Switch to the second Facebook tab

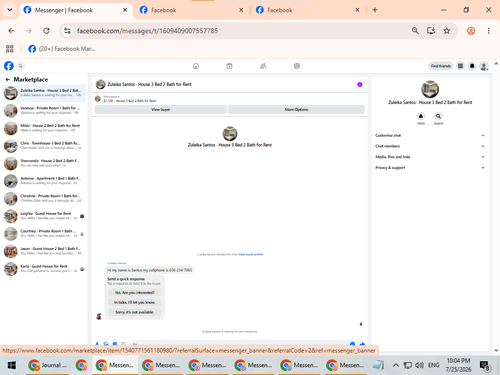click(191, 10)
